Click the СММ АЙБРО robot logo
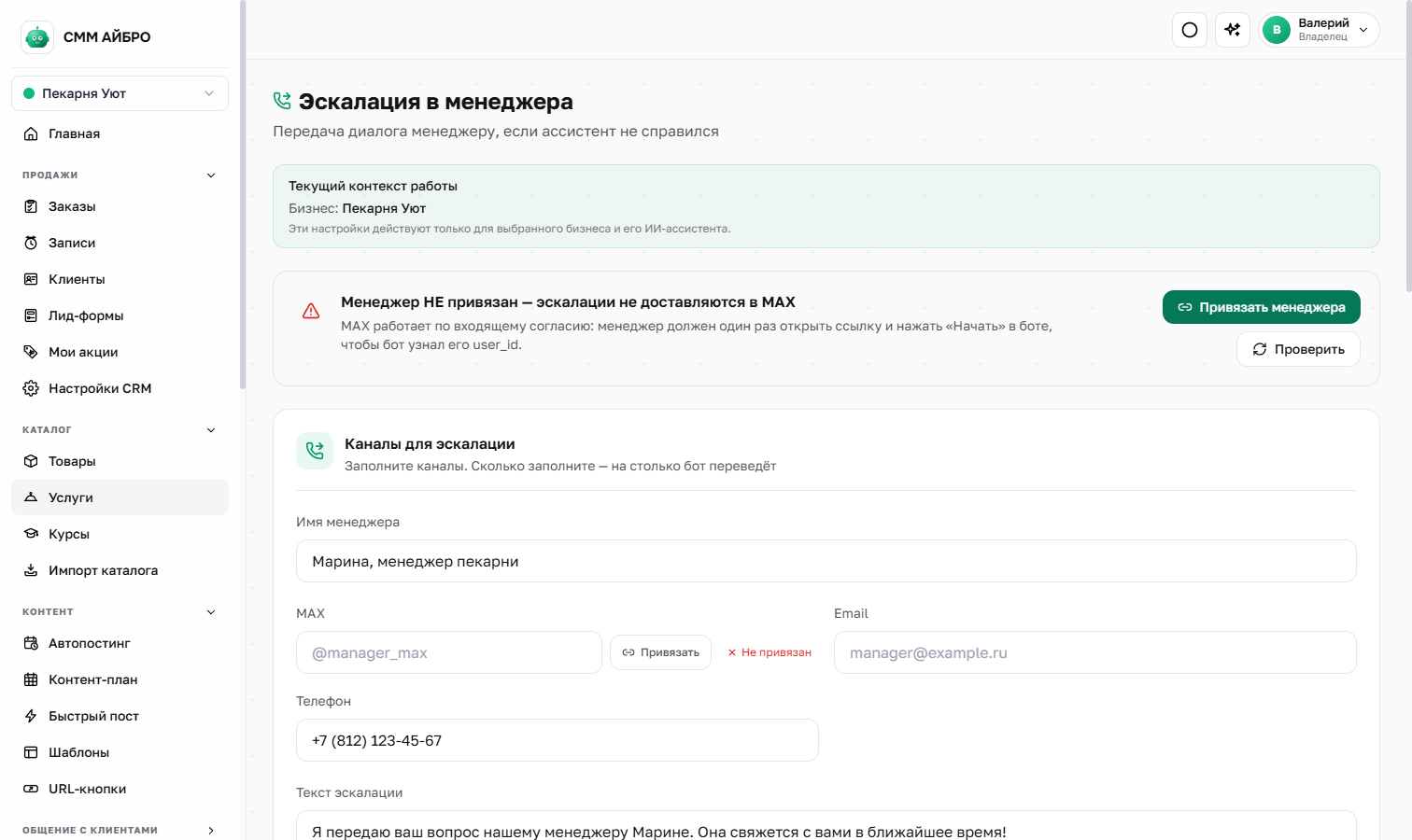Image resolution: width=1412 pixels, height=840 pixels. 37,37
